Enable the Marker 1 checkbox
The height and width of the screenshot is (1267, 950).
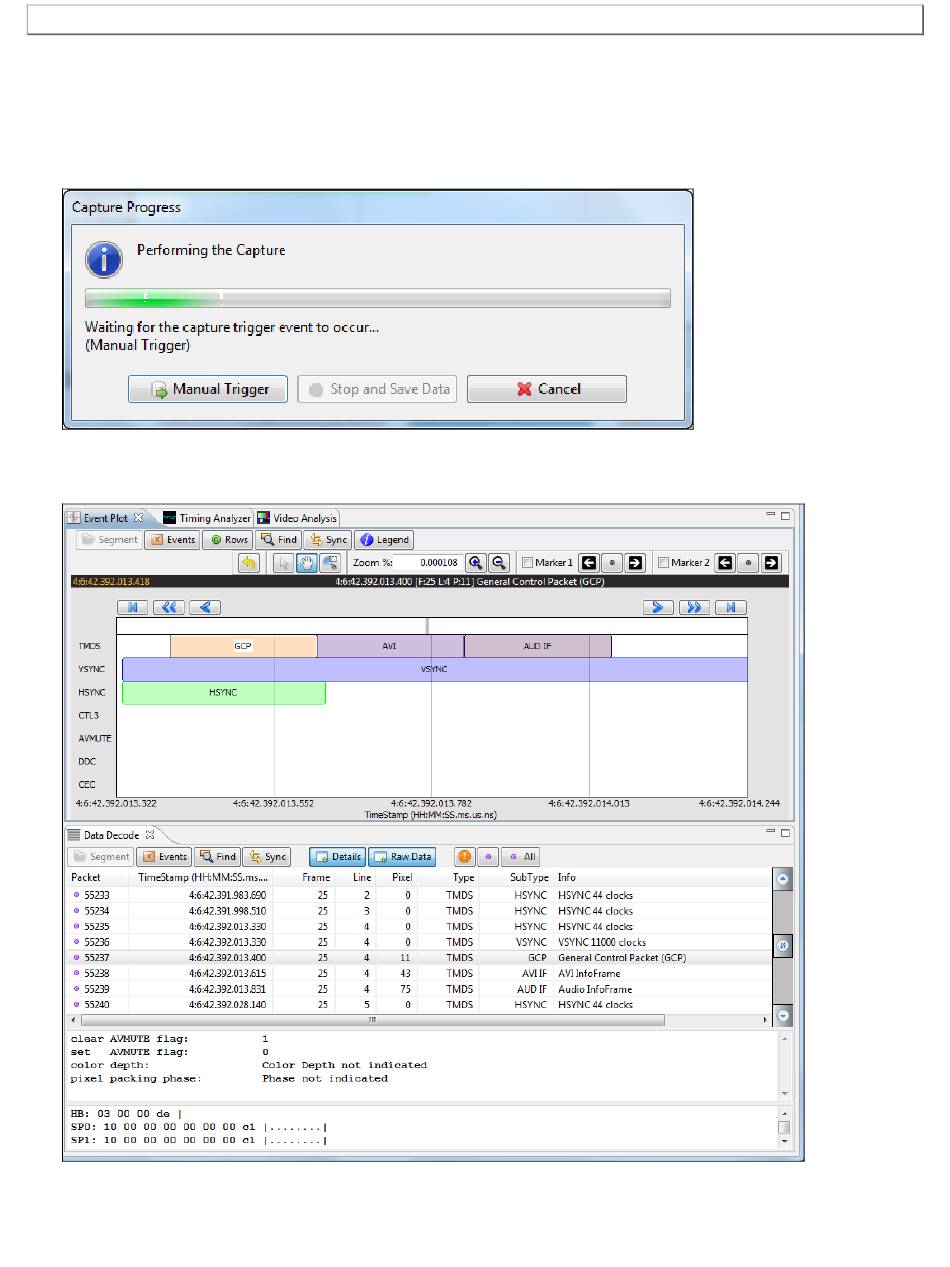pyautogui.click(x=528, y=563)
